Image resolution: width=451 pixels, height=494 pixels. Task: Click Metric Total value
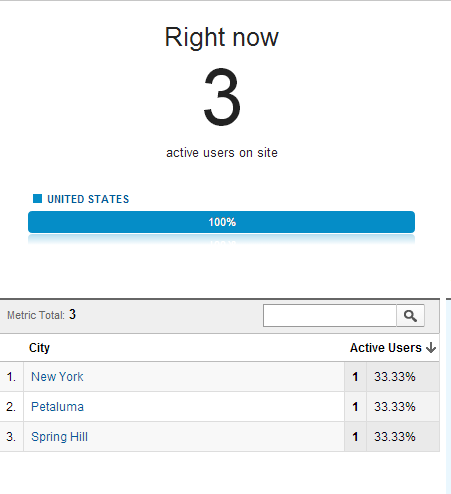(72, 314)
